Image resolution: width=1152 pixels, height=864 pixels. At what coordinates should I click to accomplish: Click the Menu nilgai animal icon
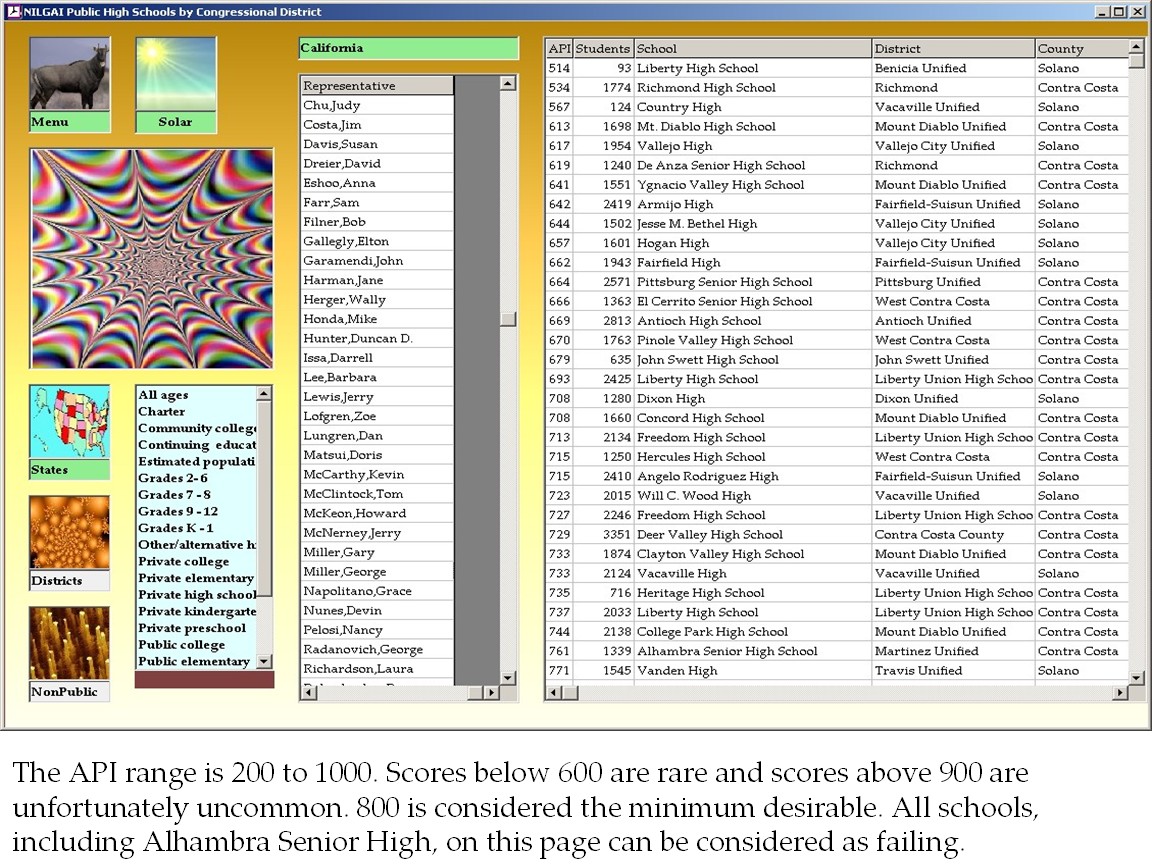pos(69,75)
